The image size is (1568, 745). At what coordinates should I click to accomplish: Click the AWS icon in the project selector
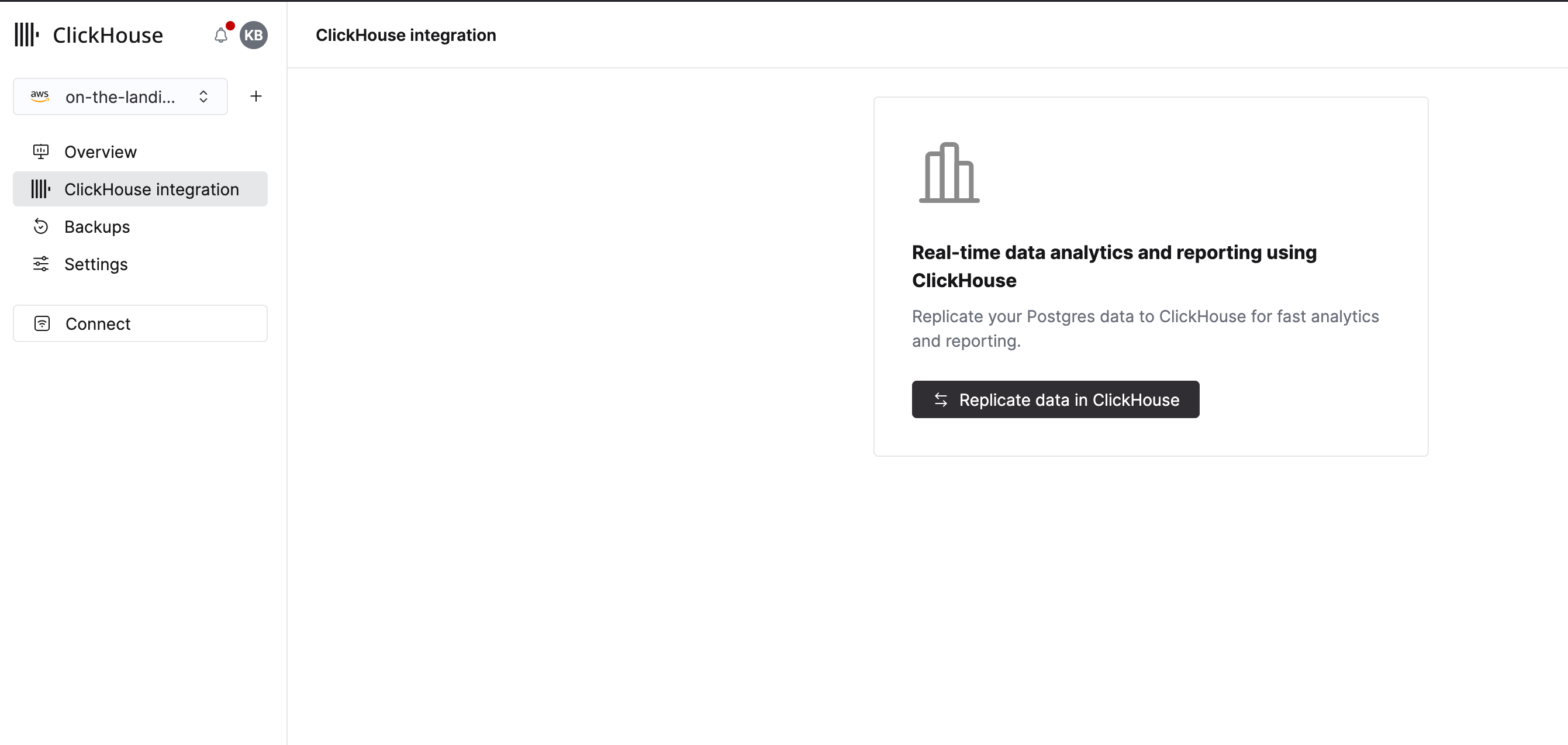coord(40,96)
